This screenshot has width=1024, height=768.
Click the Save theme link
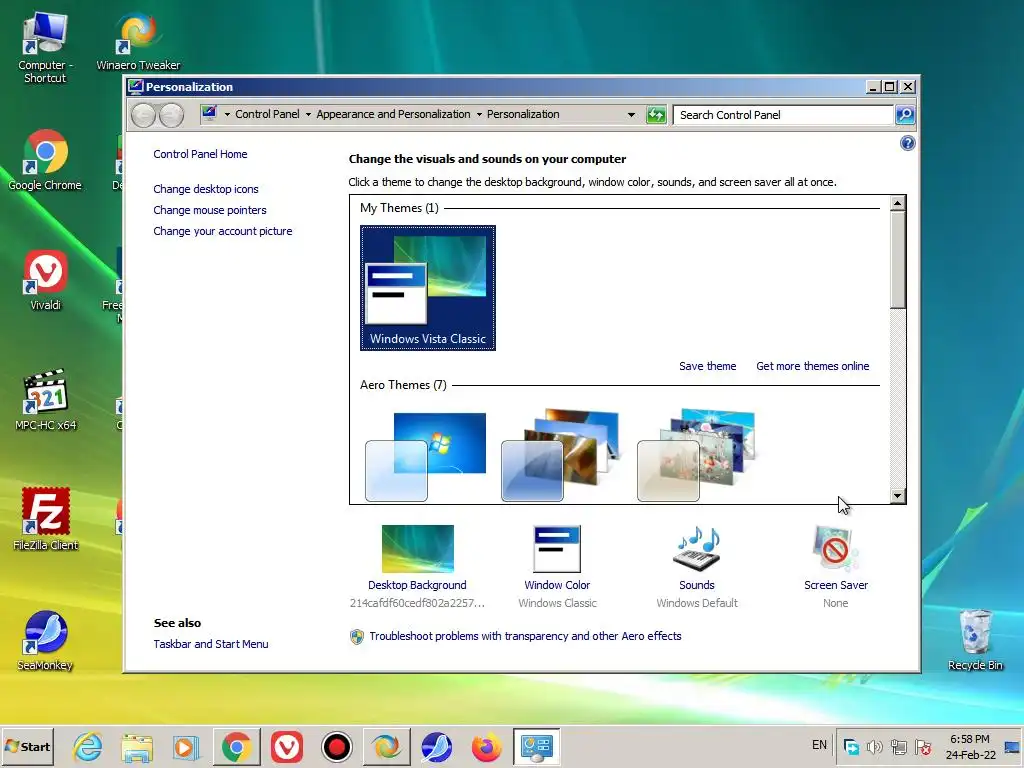(x=707, y=366)
